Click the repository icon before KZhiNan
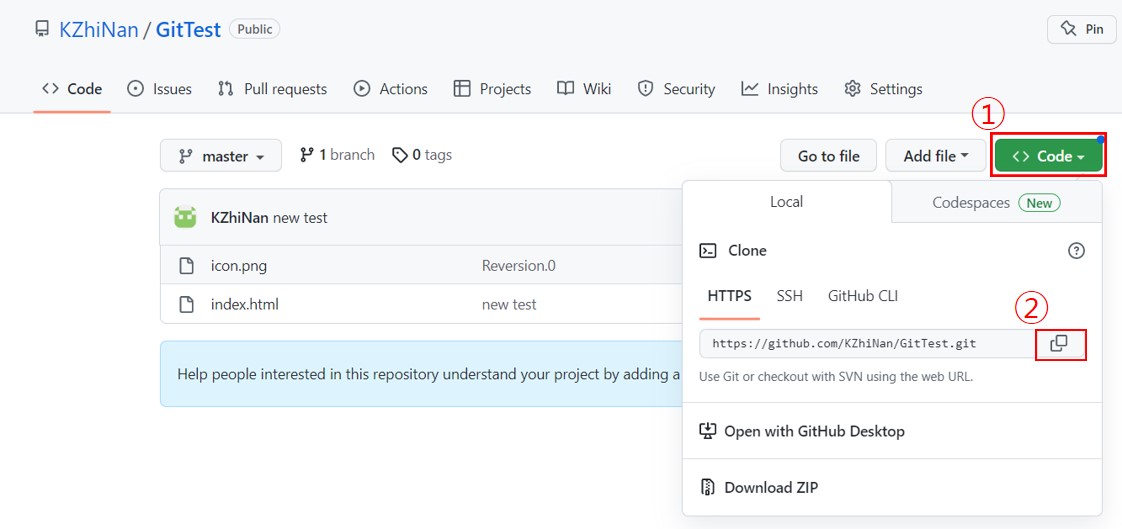The image size is (1122, 529). pos(42,30)
